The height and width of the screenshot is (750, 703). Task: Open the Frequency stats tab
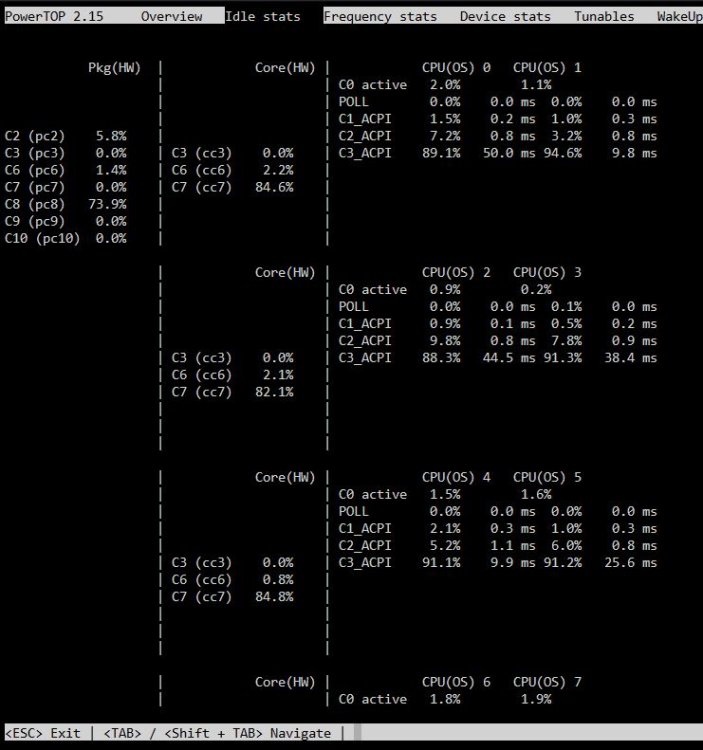(380, 16)
